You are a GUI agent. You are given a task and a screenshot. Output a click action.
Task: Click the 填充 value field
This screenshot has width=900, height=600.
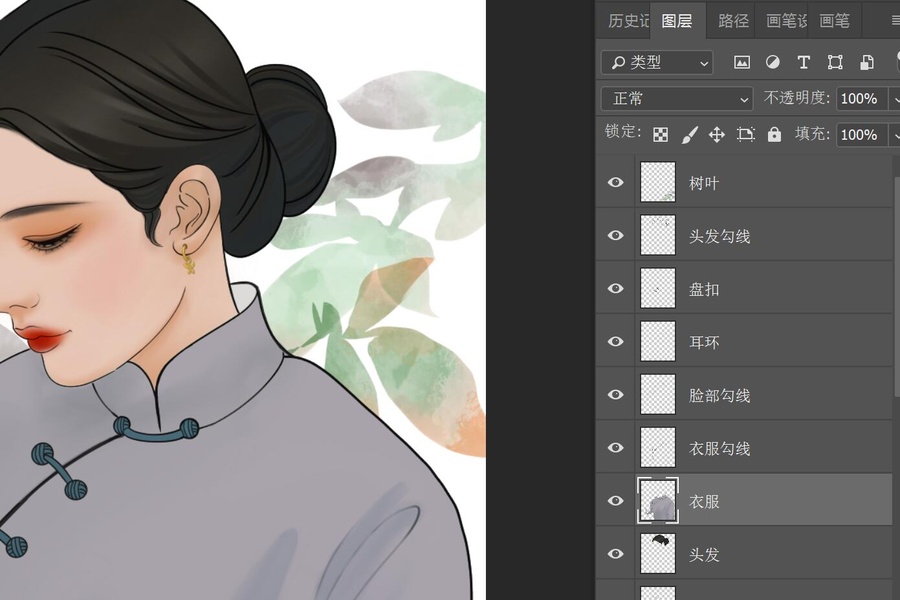click(861, 135)
